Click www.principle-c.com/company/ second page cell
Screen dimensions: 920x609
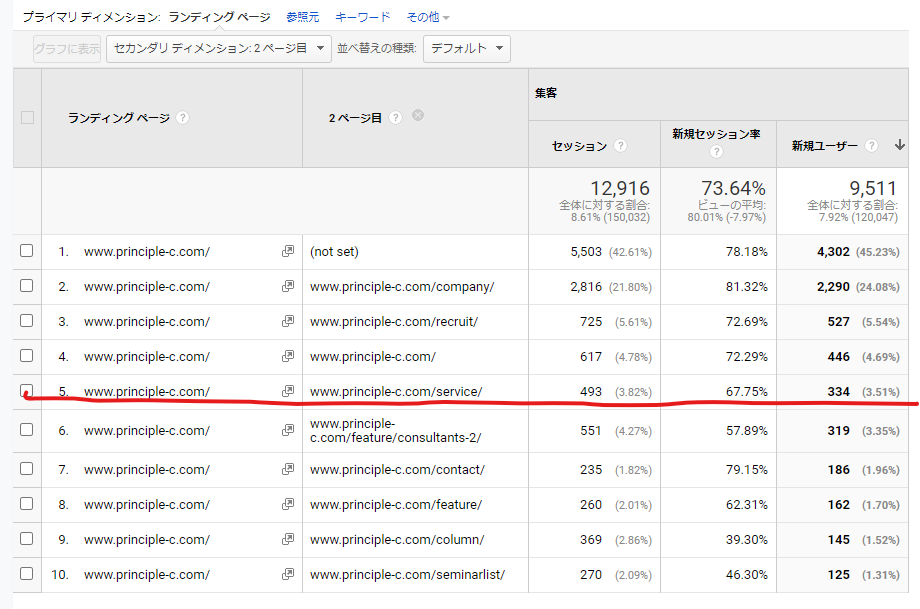click(x=402, y=287)
